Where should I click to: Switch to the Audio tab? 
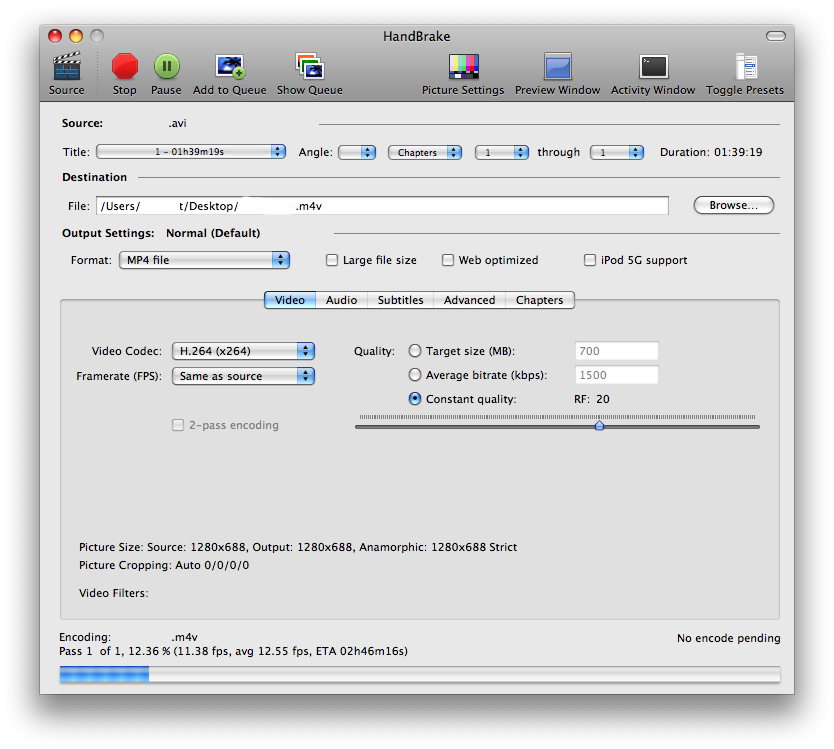pyautogui.click(x=341, y=300)
